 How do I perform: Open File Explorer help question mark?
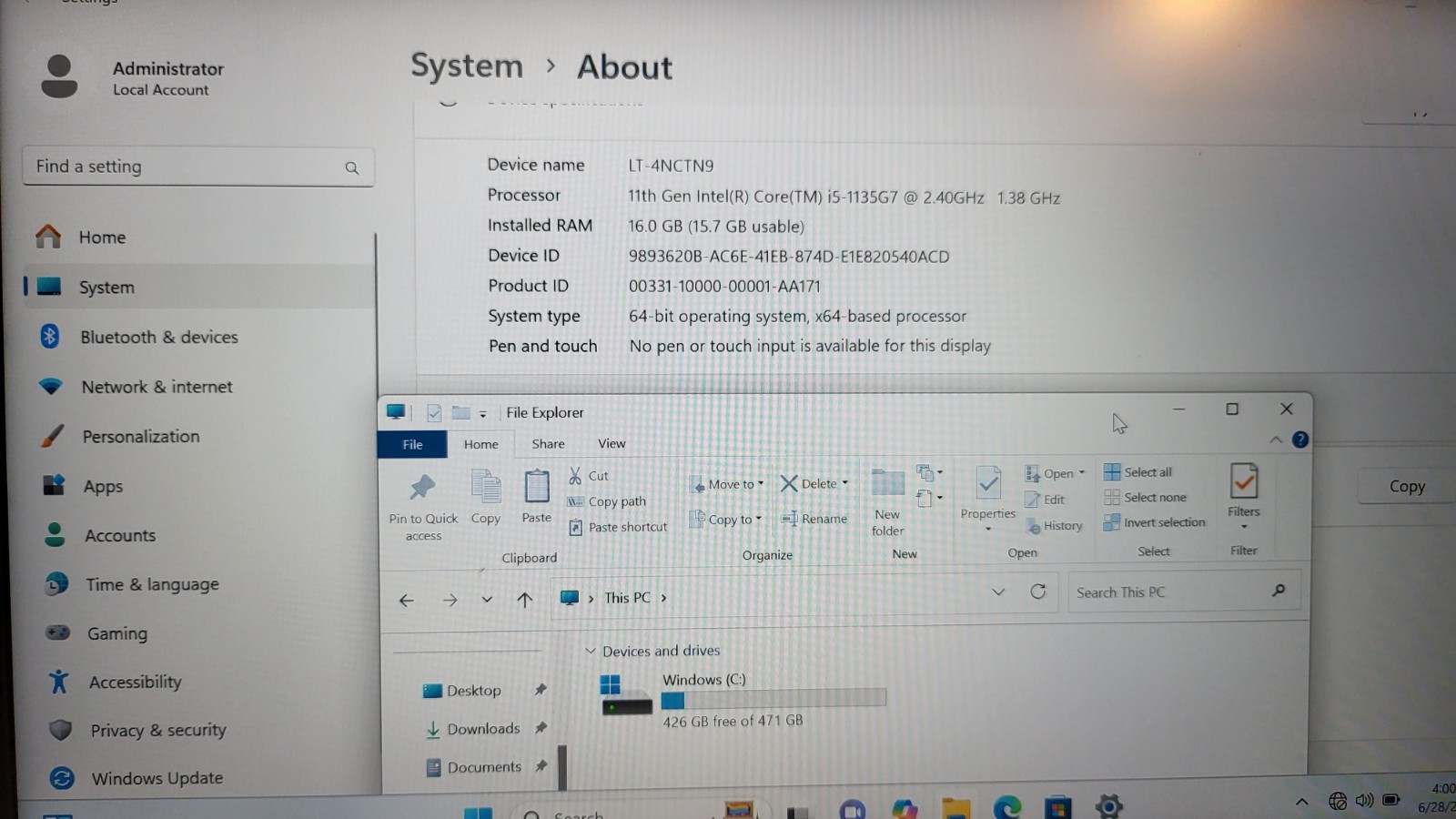[x=1300, y=440]
